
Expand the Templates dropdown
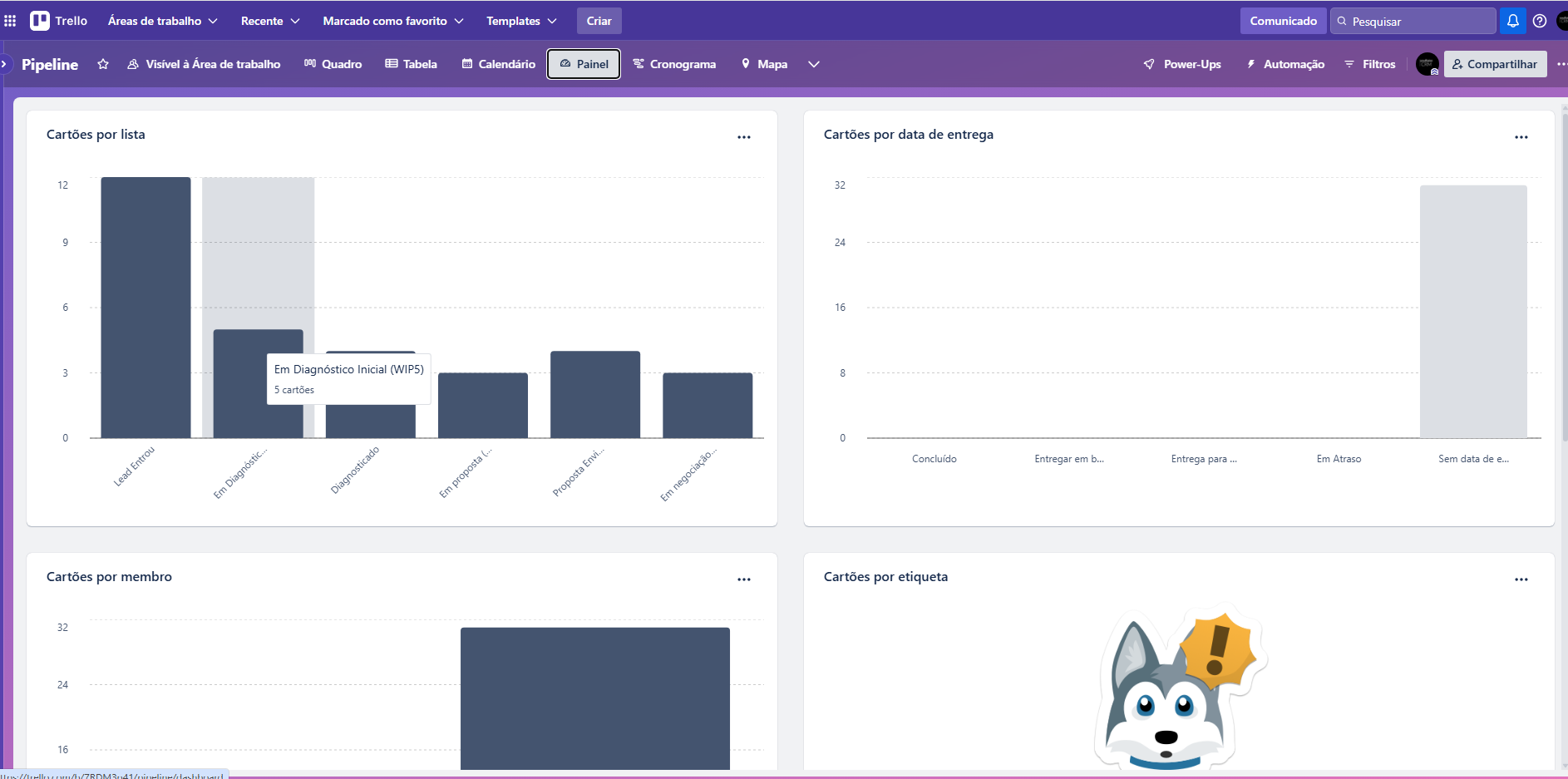point(521,21)
